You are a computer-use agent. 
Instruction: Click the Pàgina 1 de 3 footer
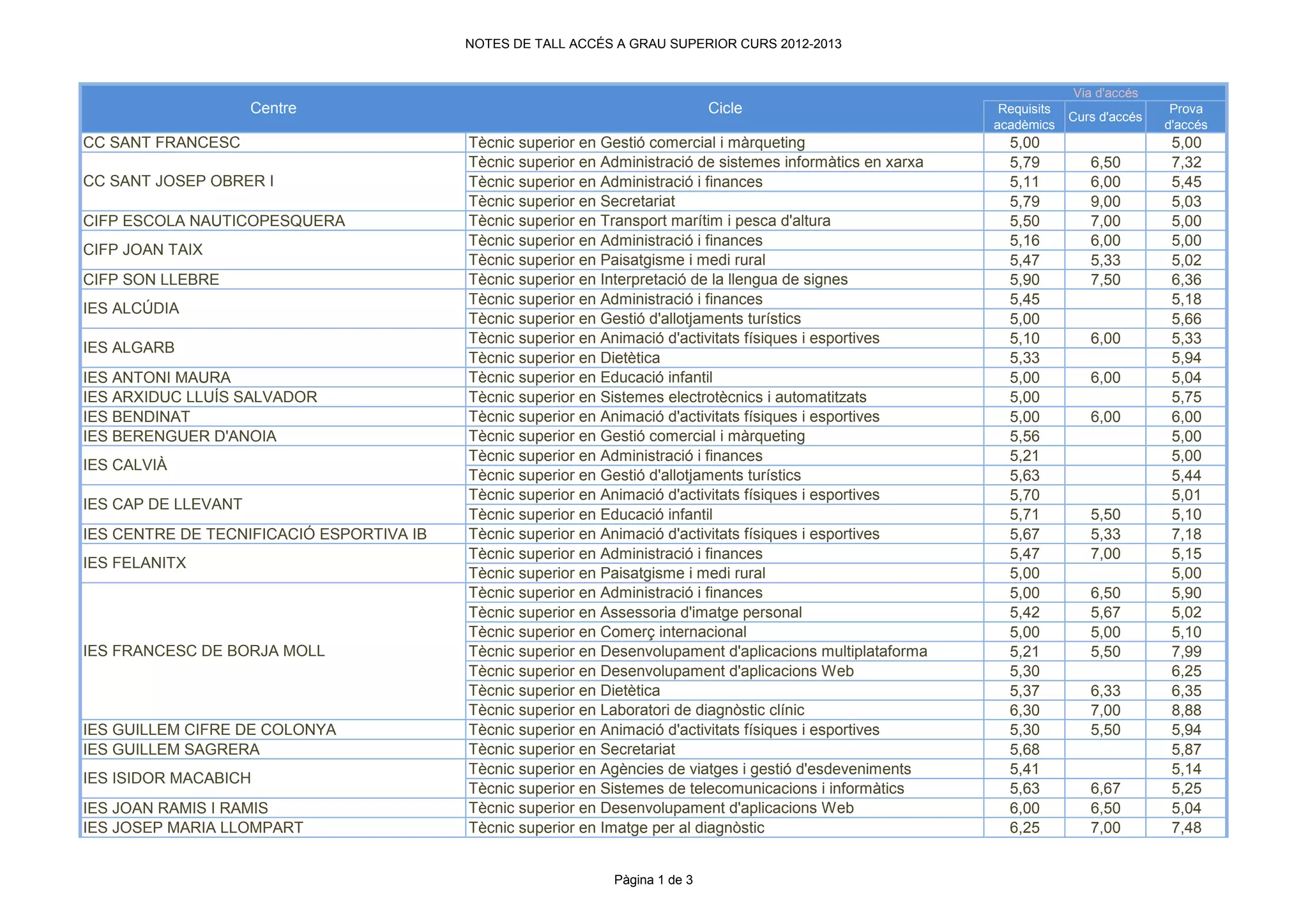[653, 880]
